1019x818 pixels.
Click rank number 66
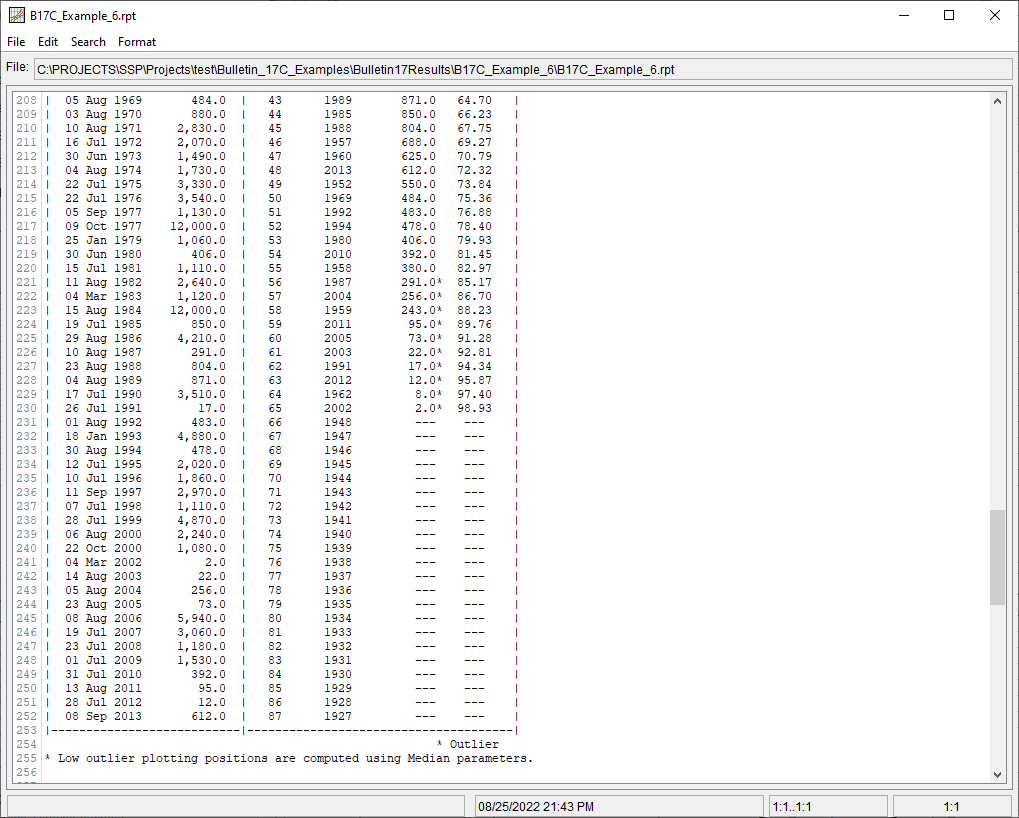tap(275, 422)
